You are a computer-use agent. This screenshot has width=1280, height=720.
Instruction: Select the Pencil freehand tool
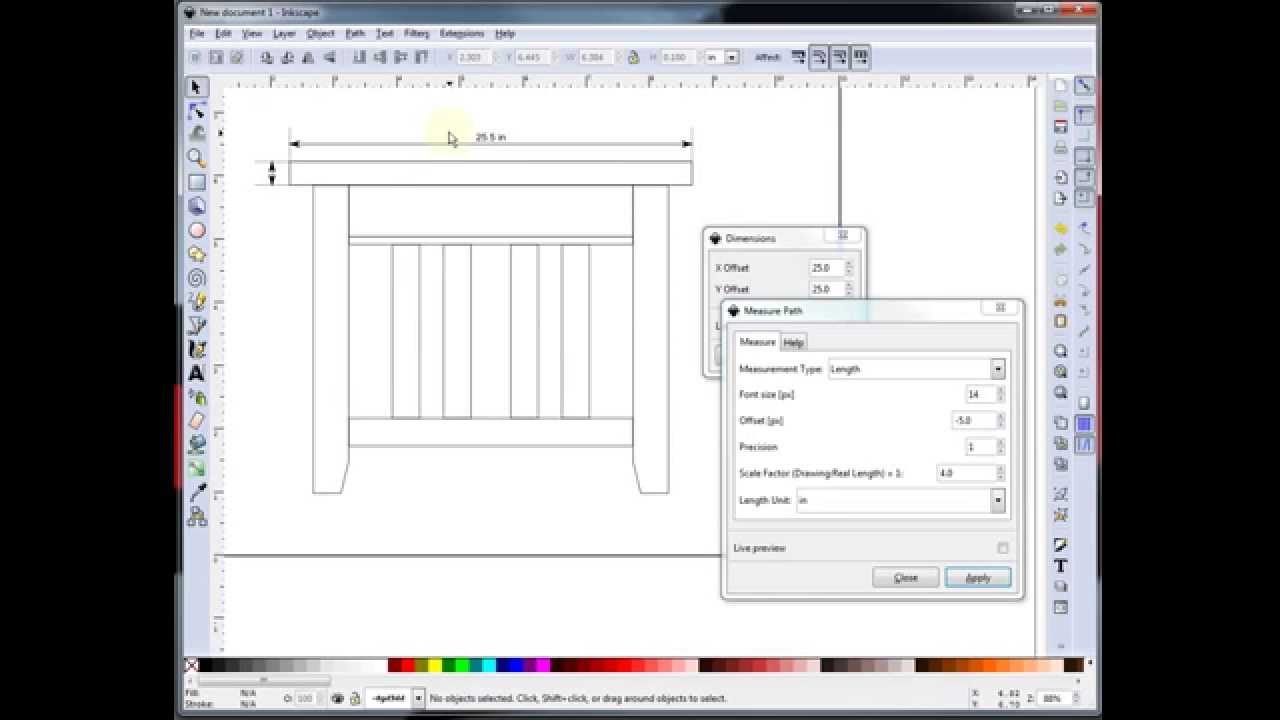click(197, 302)
